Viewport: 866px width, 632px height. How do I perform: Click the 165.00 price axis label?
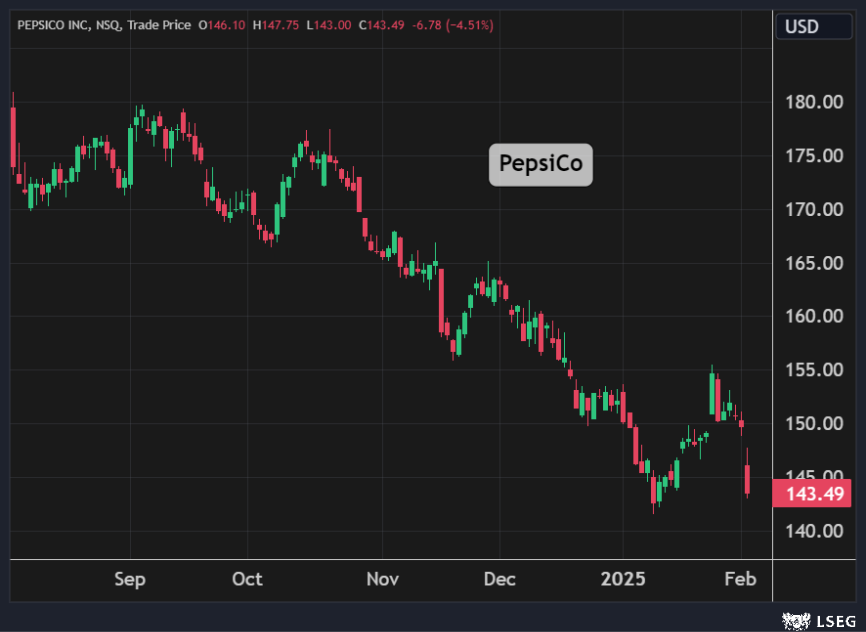pos(814,263)
